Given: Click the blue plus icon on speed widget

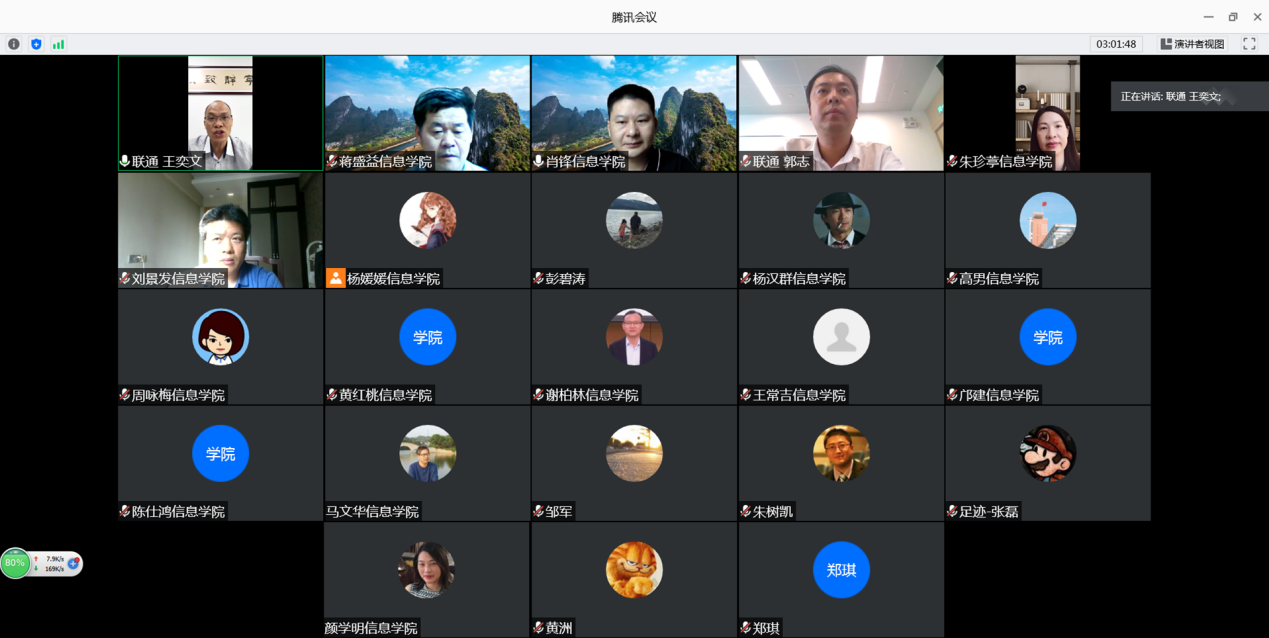Looking at the screenshot, I should [x=73, y=563].
